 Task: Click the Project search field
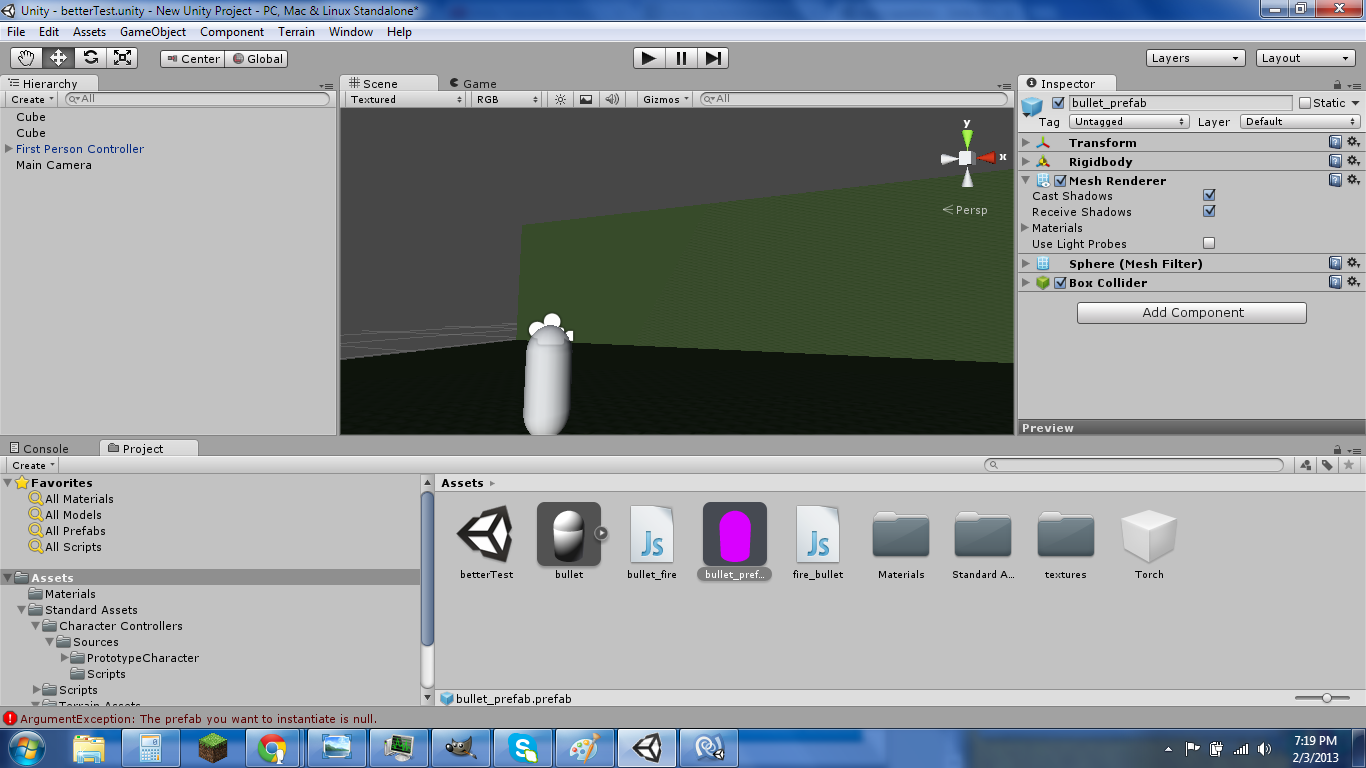[1134, 465]
